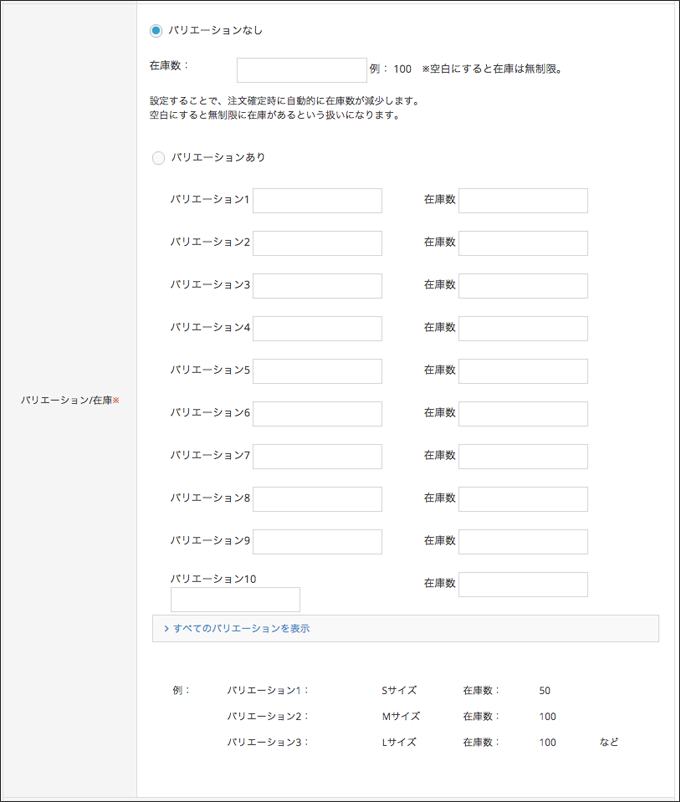Viewport: 680px width, 802px height.
Task: Click the example value Mサイズ
Action: coord(401,716)
